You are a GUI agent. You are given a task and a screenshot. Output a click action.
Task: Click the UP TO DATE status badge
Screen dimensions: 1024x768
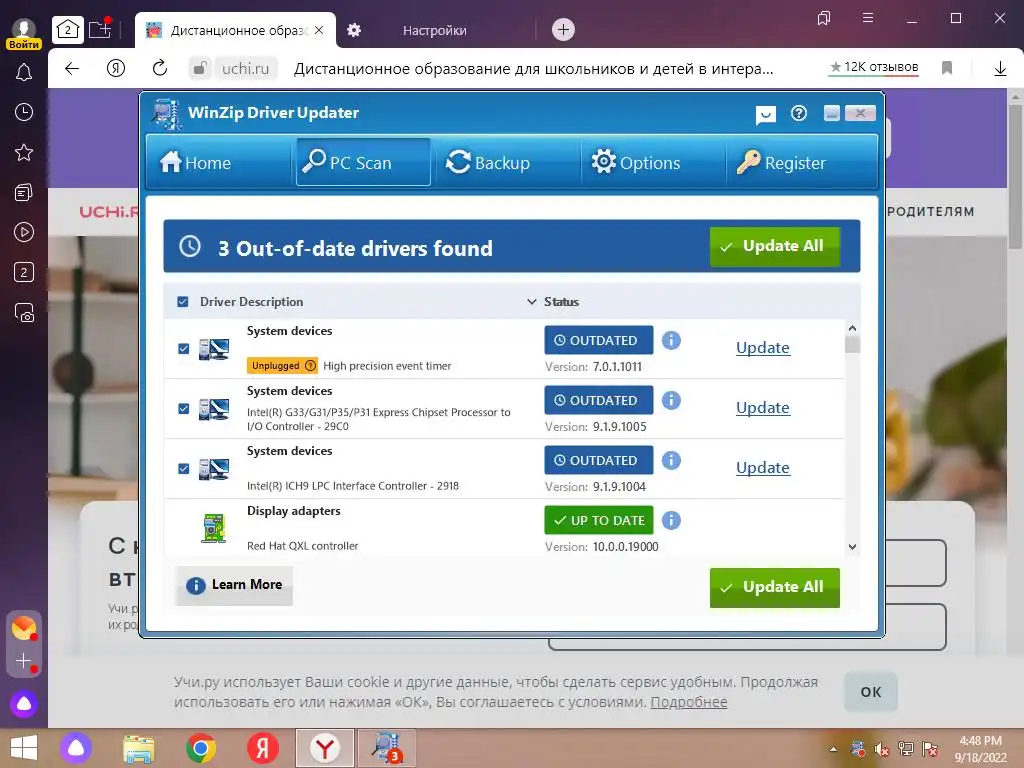pos(599,520)
